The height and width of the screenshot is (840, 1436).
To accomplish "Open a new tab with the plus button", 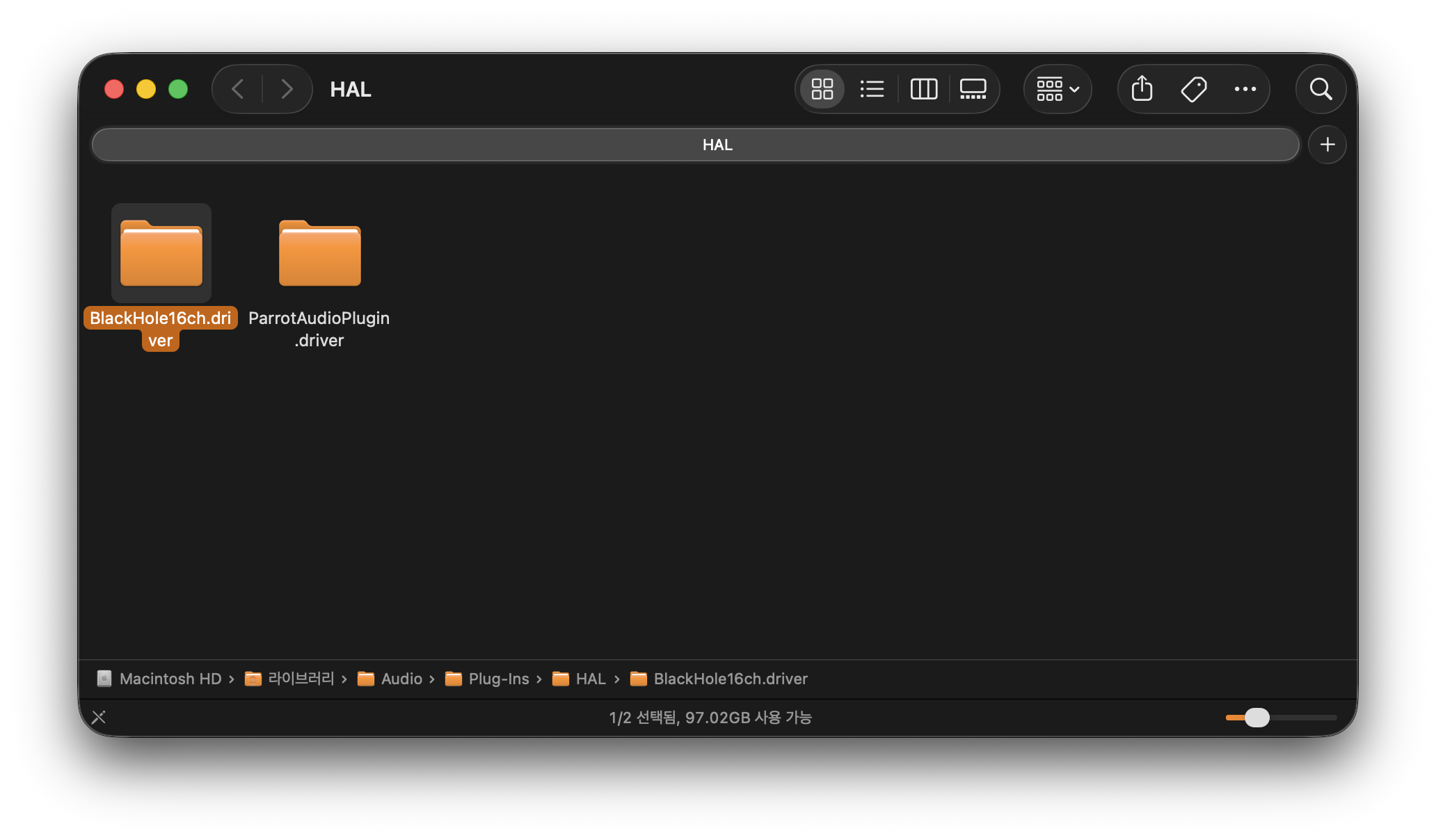I will point(1327,144).
